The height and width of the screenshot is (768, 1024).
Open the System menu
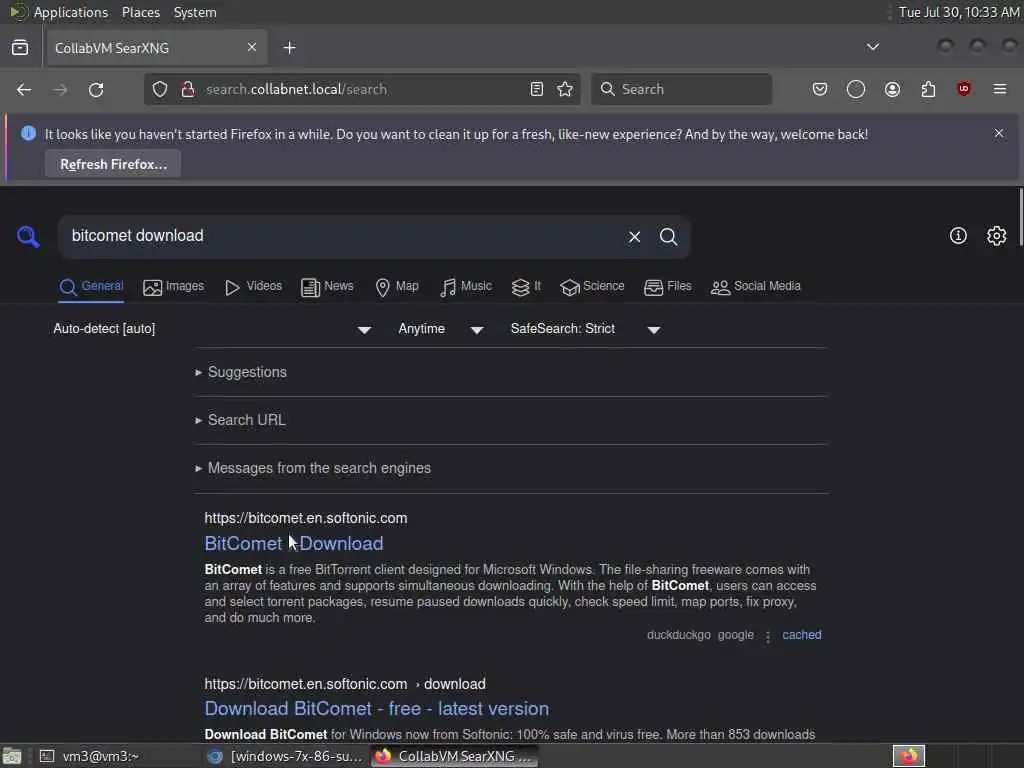[195, 12]
